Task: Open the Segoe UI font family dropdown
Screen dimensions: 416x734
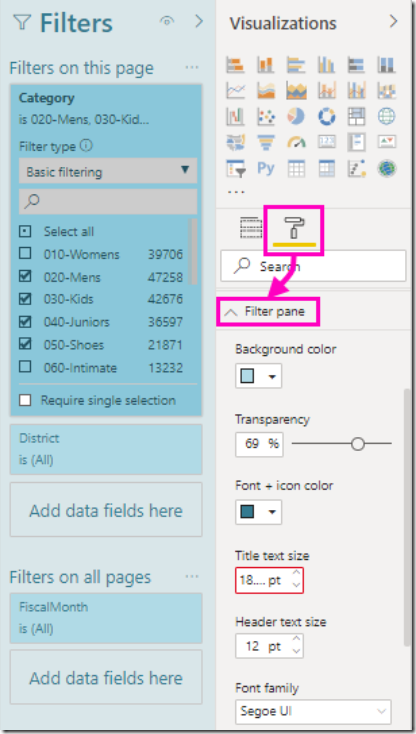Action: point(313,712)
